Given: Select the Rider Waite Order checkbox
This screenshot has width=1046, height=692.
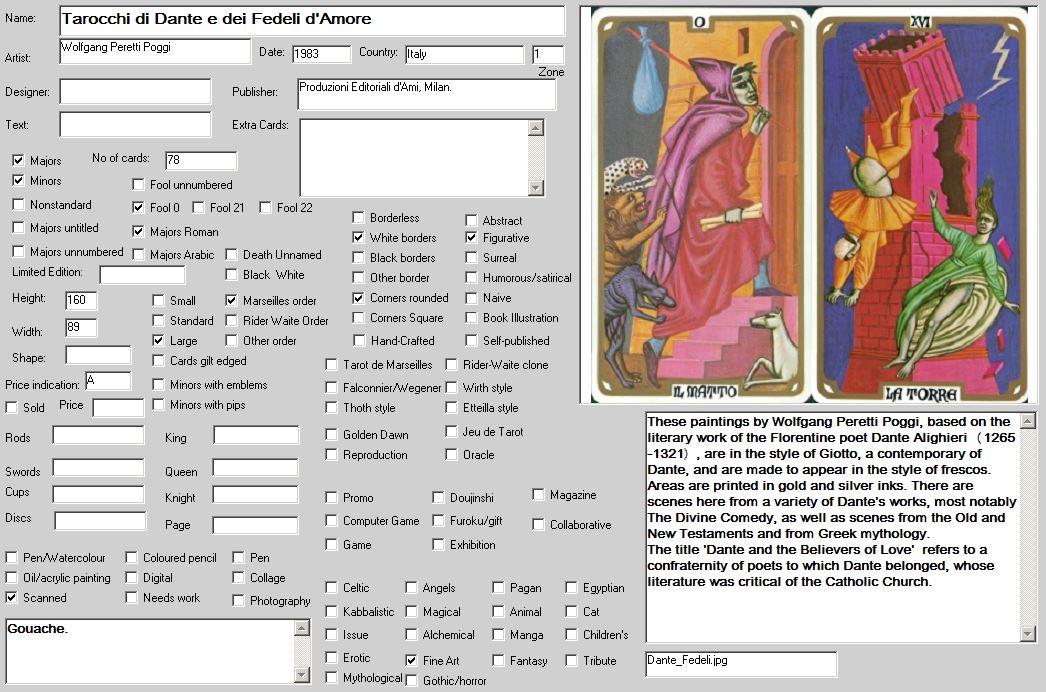Looking at the screenshot, I should (231, 320).
